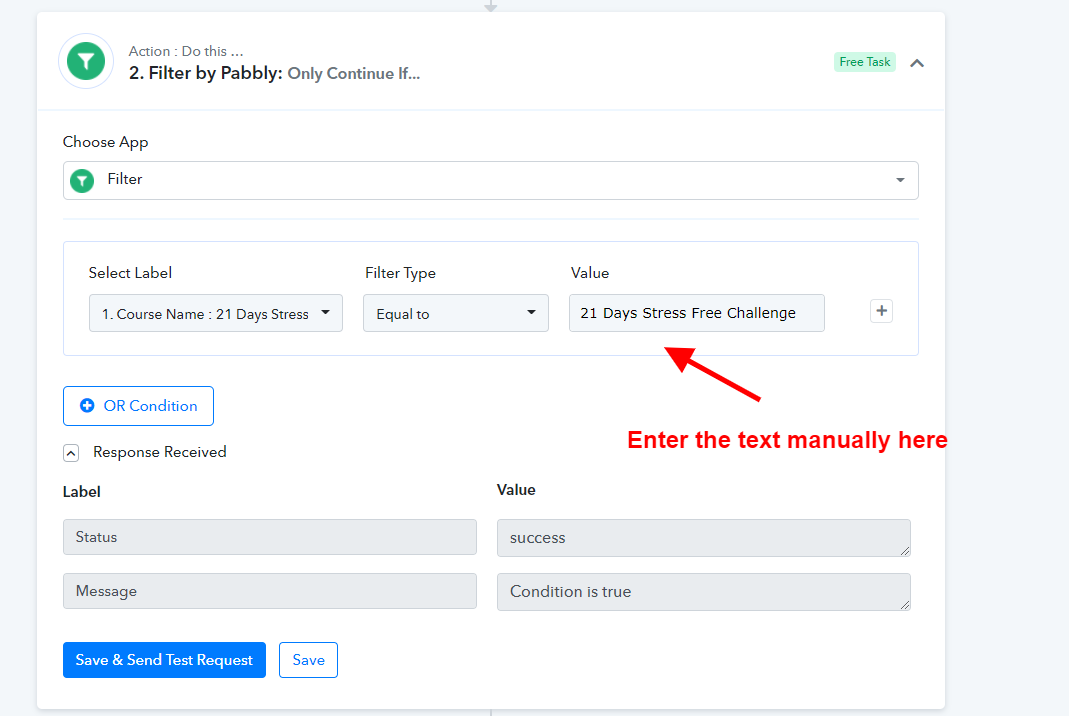Collapse the Filter step with the chevron
Image resolution: width=1069 pixels, height=716 pixels.
917,63
